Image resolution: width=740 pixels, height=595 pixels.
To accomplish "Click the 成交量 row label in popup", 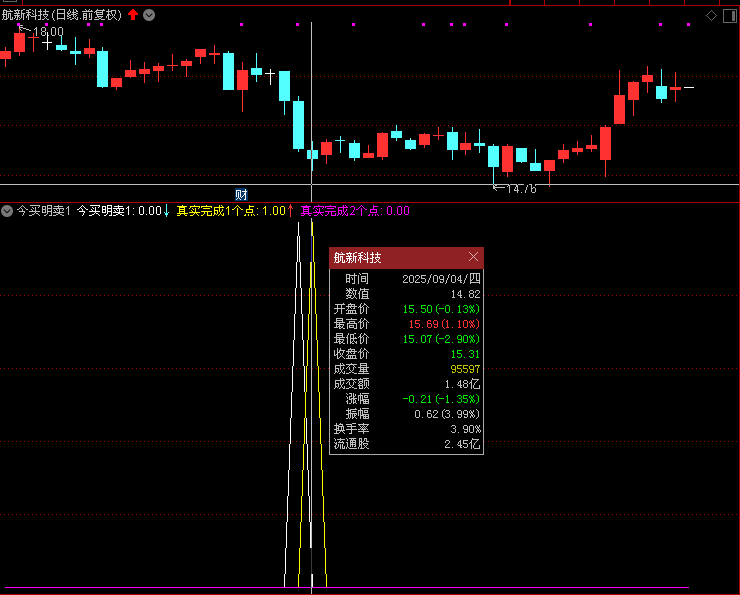I will [351, 369].
